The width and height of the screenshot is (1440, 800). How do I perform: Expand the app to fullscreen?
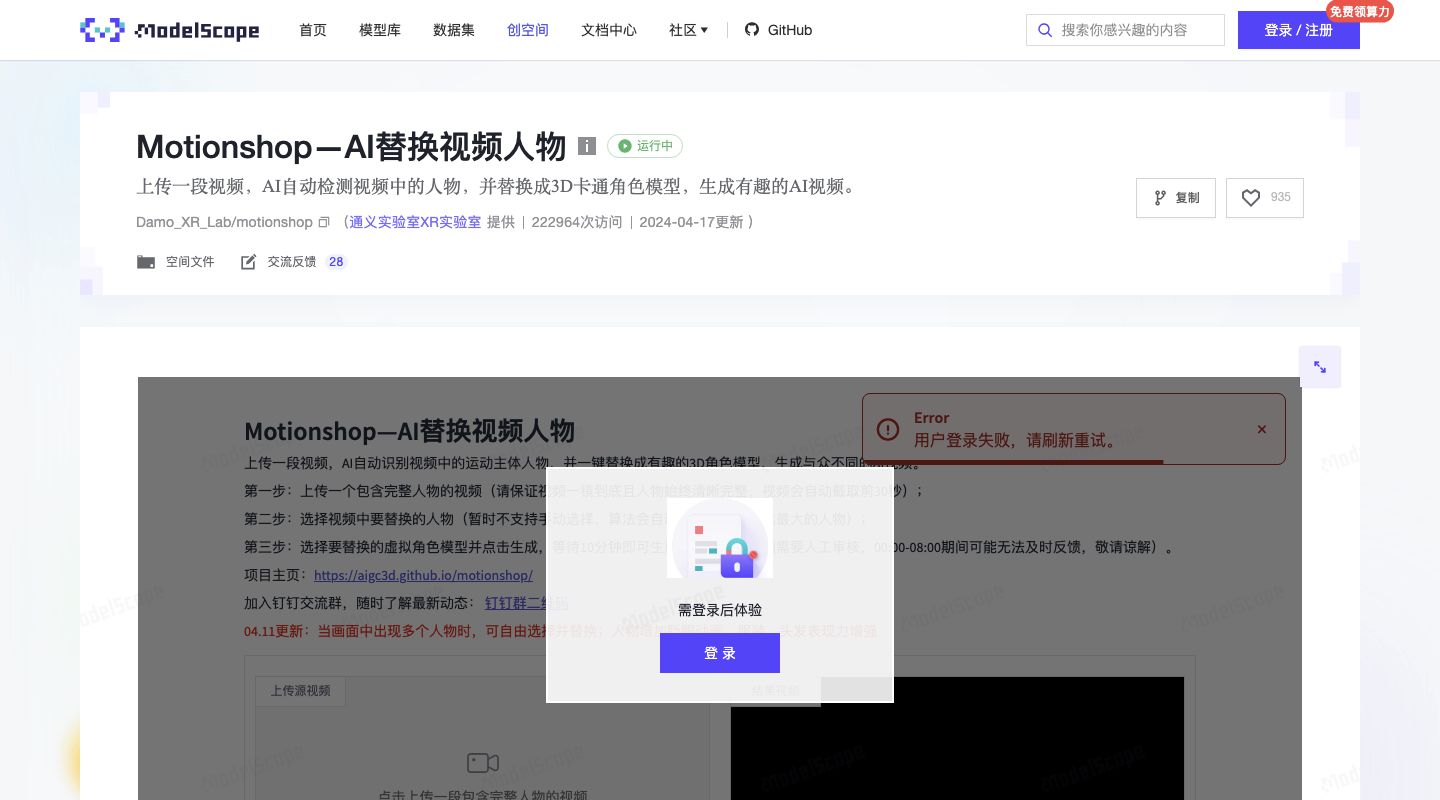pyautogui.click(x=1320, y=367)
